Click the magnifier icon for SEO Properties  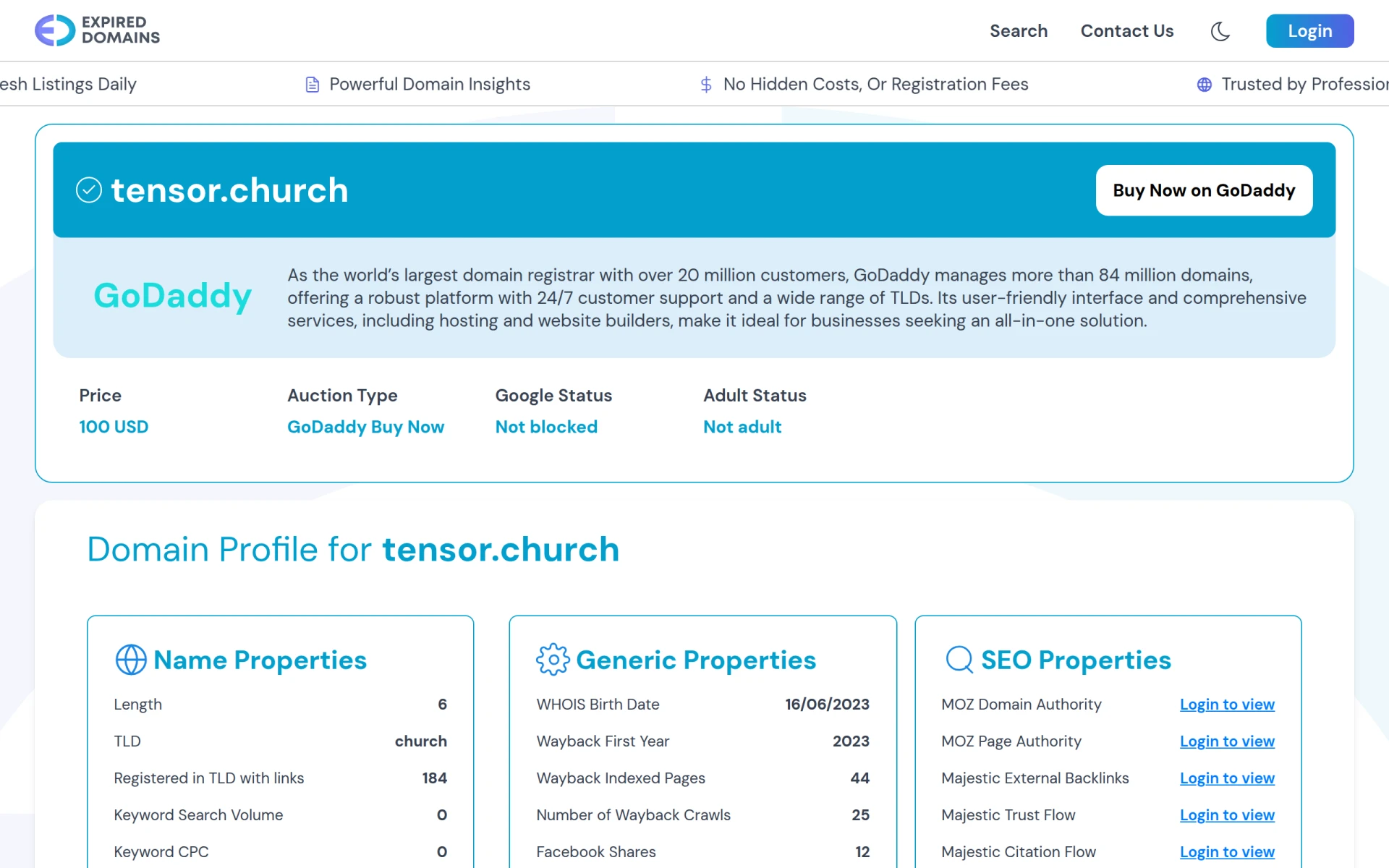coord(960,660)
